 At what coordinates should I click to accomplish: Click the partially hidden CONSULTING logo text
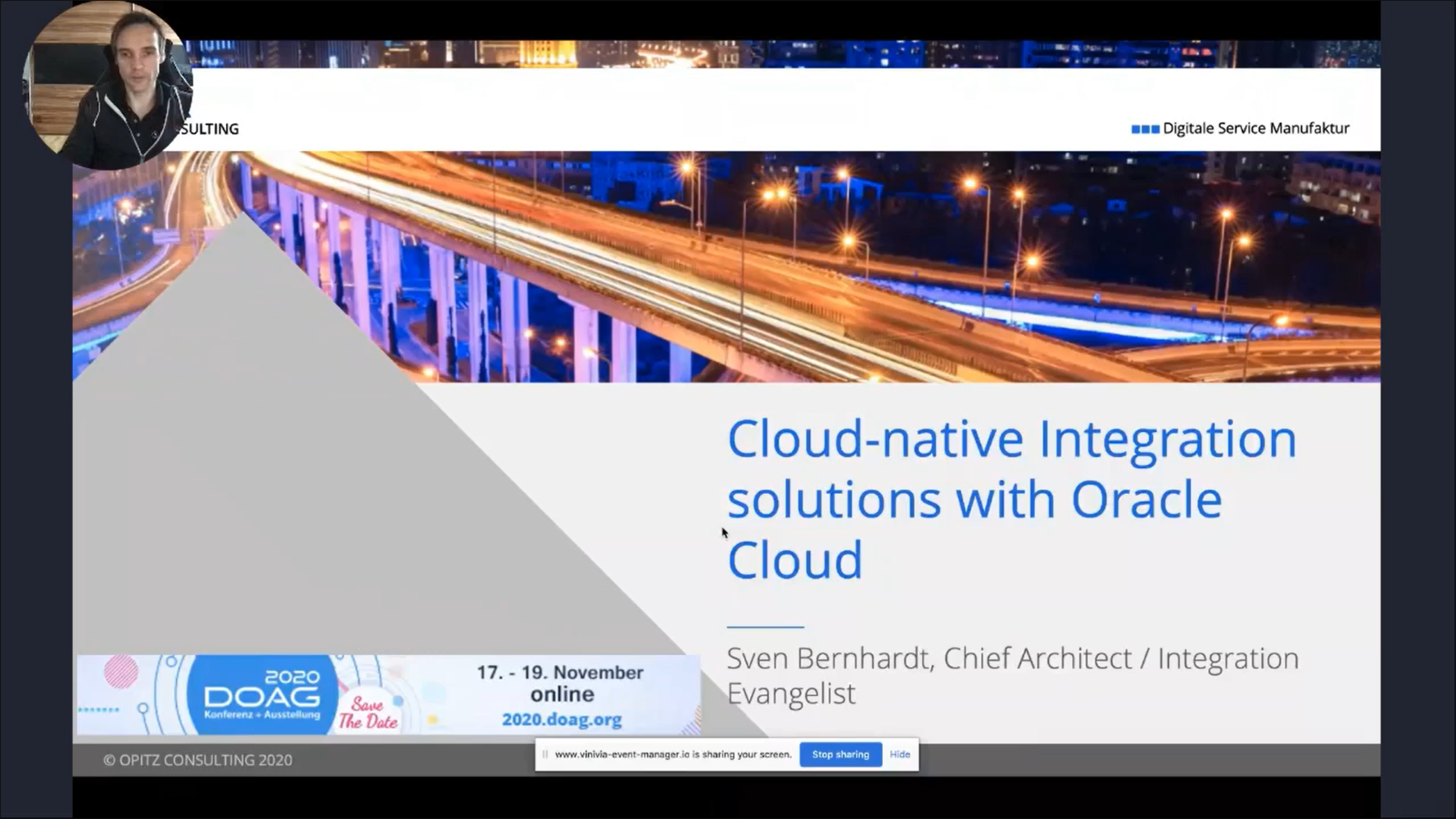210,129
